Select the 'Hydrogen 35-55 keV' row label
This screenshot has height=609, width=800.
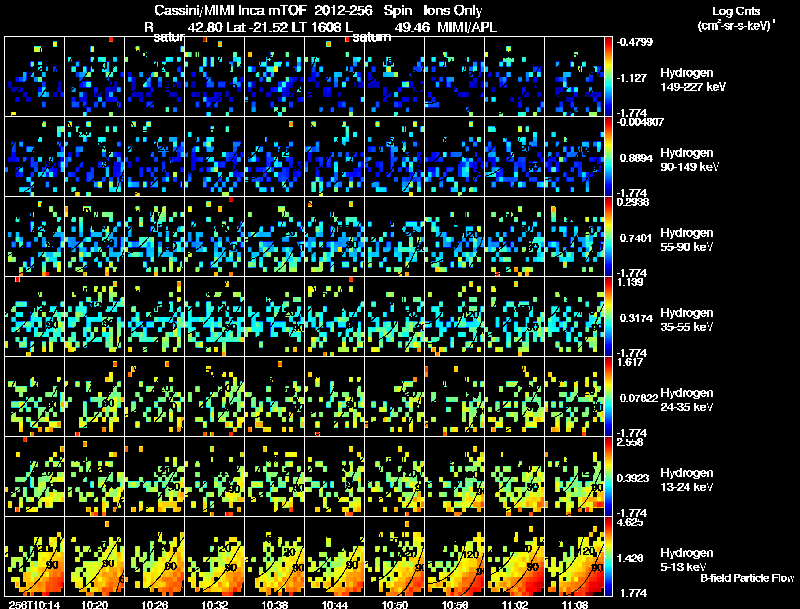[687, 320]
